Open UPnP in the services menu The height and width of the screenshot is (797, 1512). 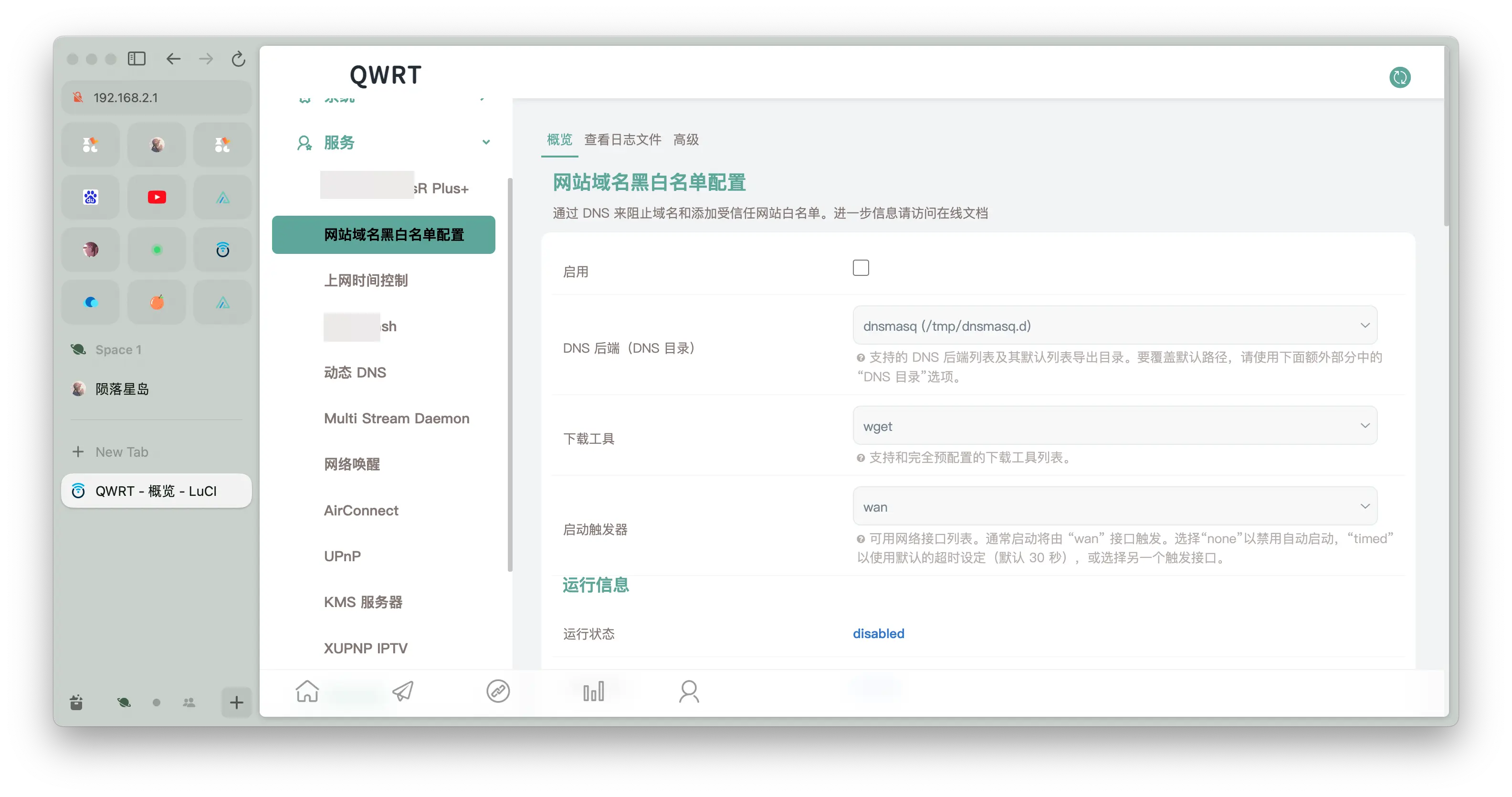click(342, 556)
